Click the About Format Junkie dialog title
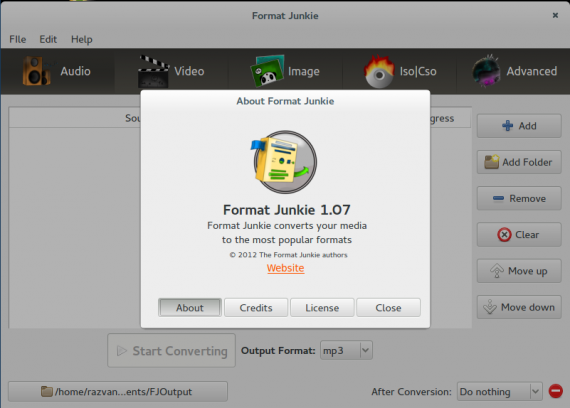Viewport: 570px width, 408px height. (x=285, y=101)
